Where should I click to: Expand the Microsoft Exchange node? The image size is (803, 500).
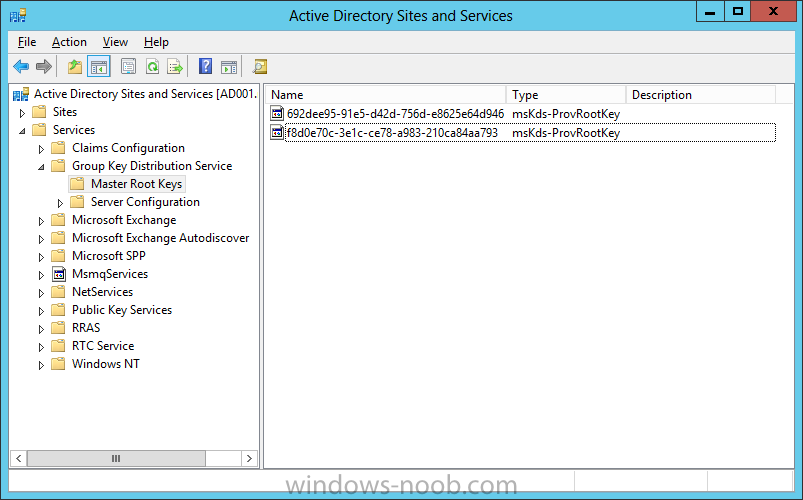click(x=41, y=221)
